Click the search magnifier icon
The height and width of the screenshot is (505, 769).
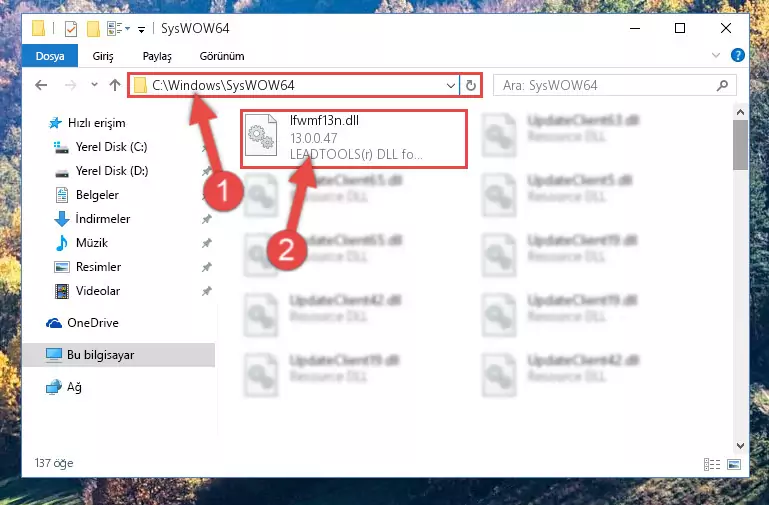tap(722, 86)
